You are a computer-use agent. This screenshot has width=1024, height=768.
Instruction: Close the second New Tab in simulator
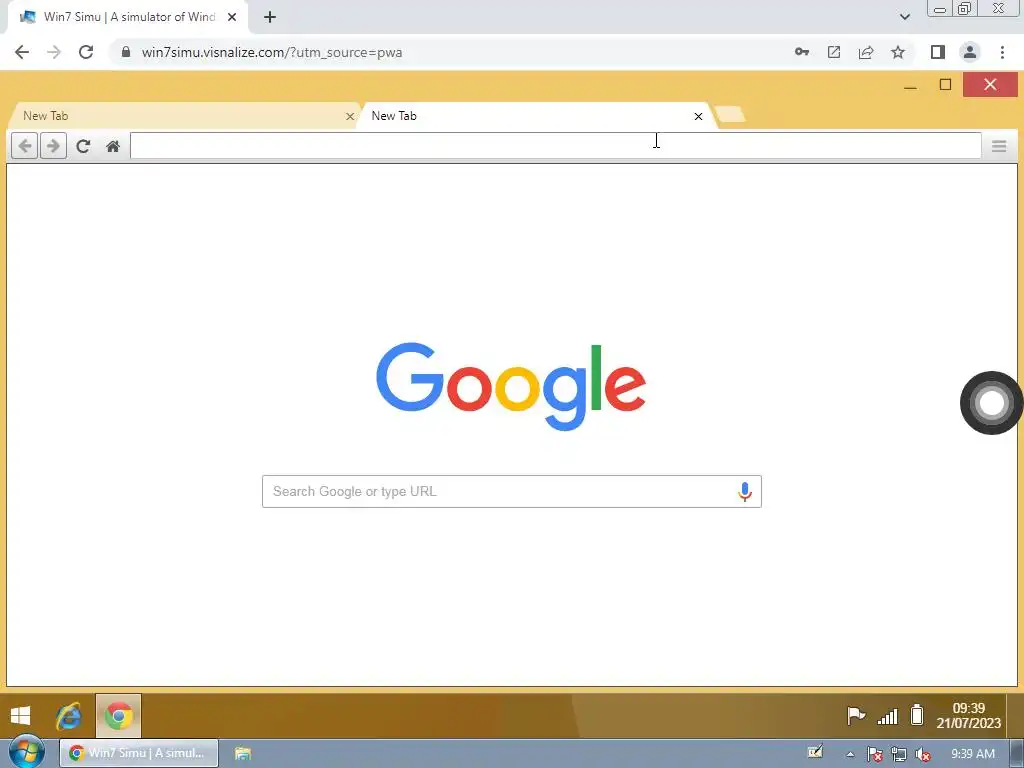point(698,116)
